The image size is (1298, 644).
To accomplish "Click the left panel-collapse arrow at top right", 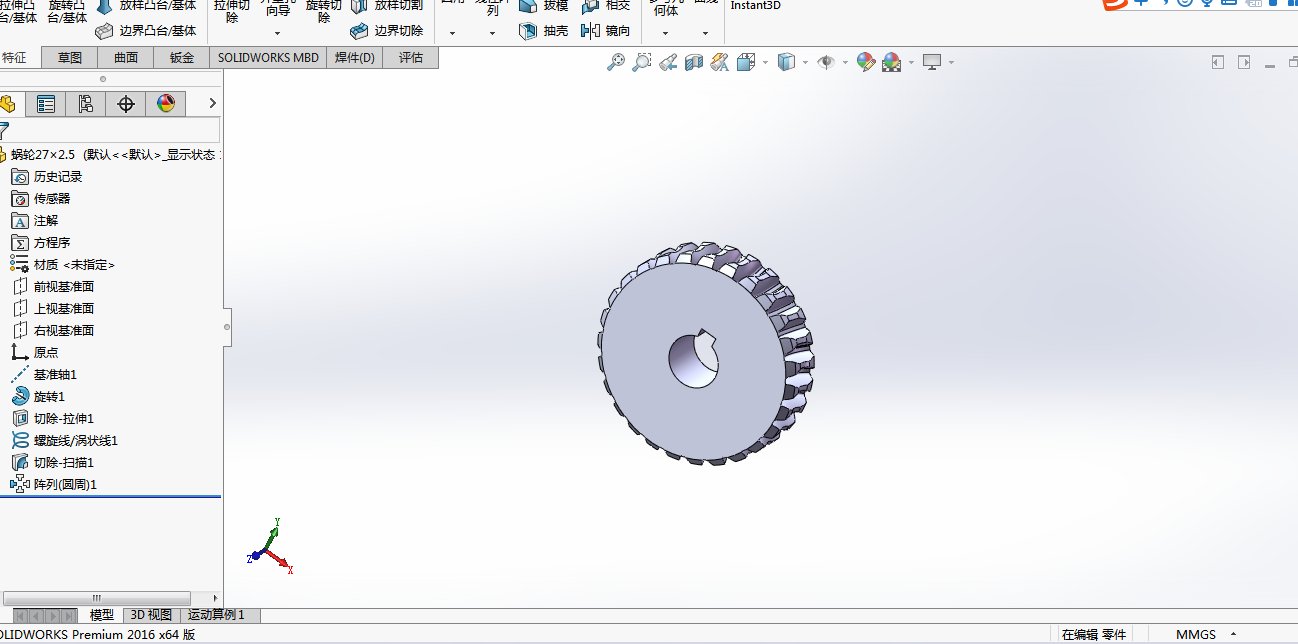I will point(1218,62).
